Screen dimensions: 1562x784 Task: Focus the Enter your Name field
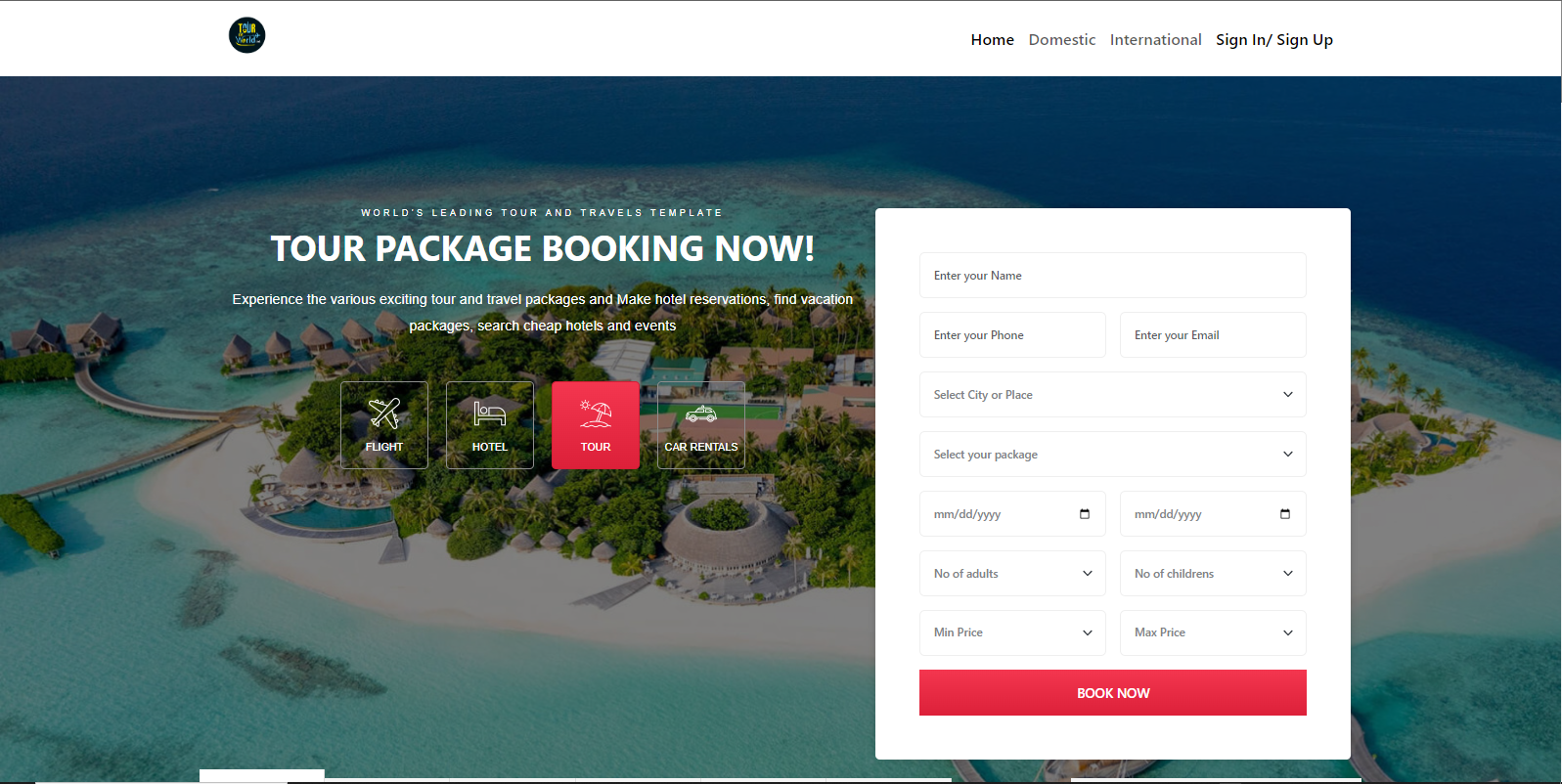pos(1113,276)
